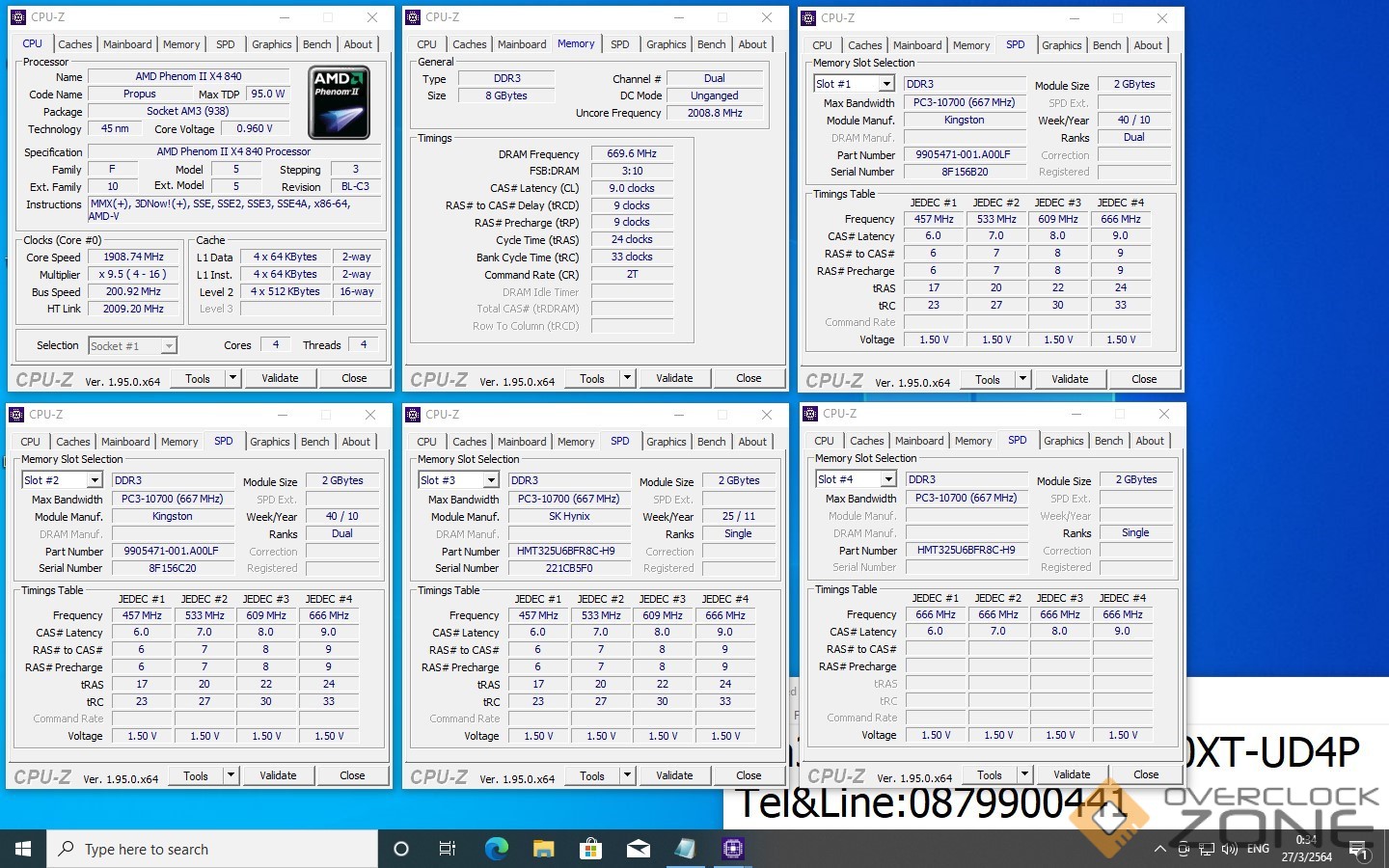Expand the Slot #3 memory slot dropdown
1389x868 pixels.
click(x=490, y=480)
